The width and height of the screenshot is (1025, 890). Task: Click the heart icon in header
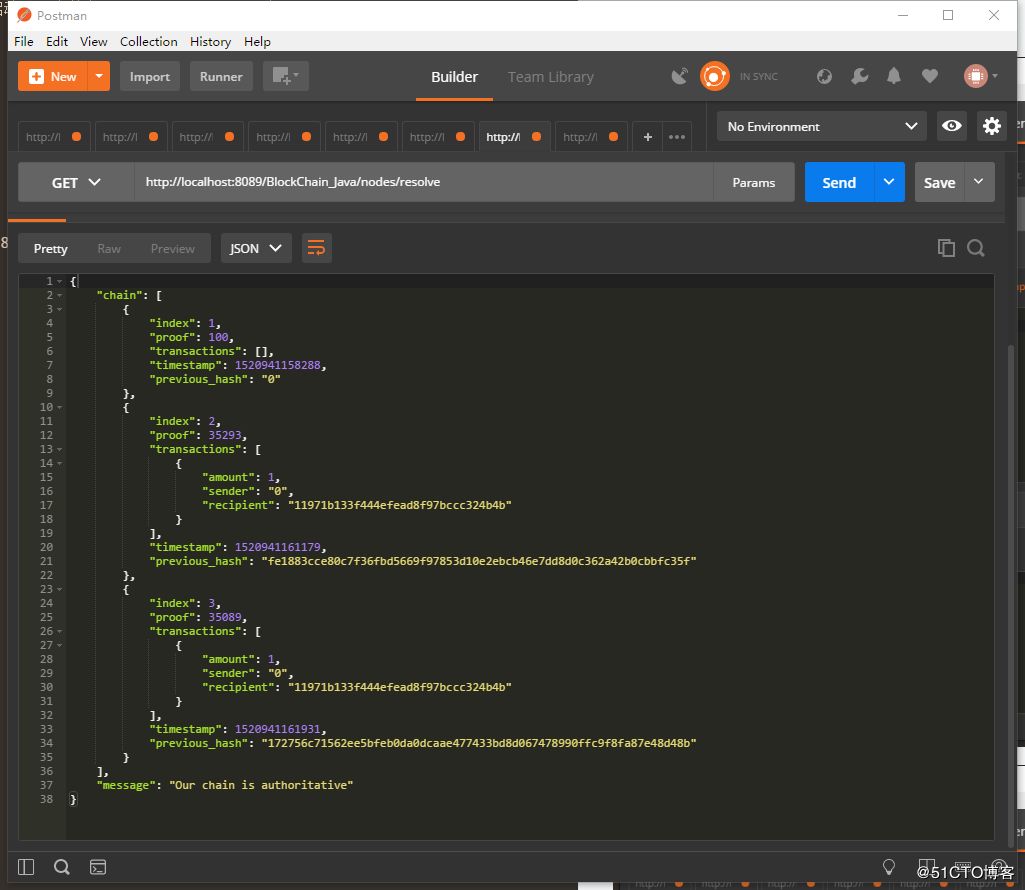930,77
